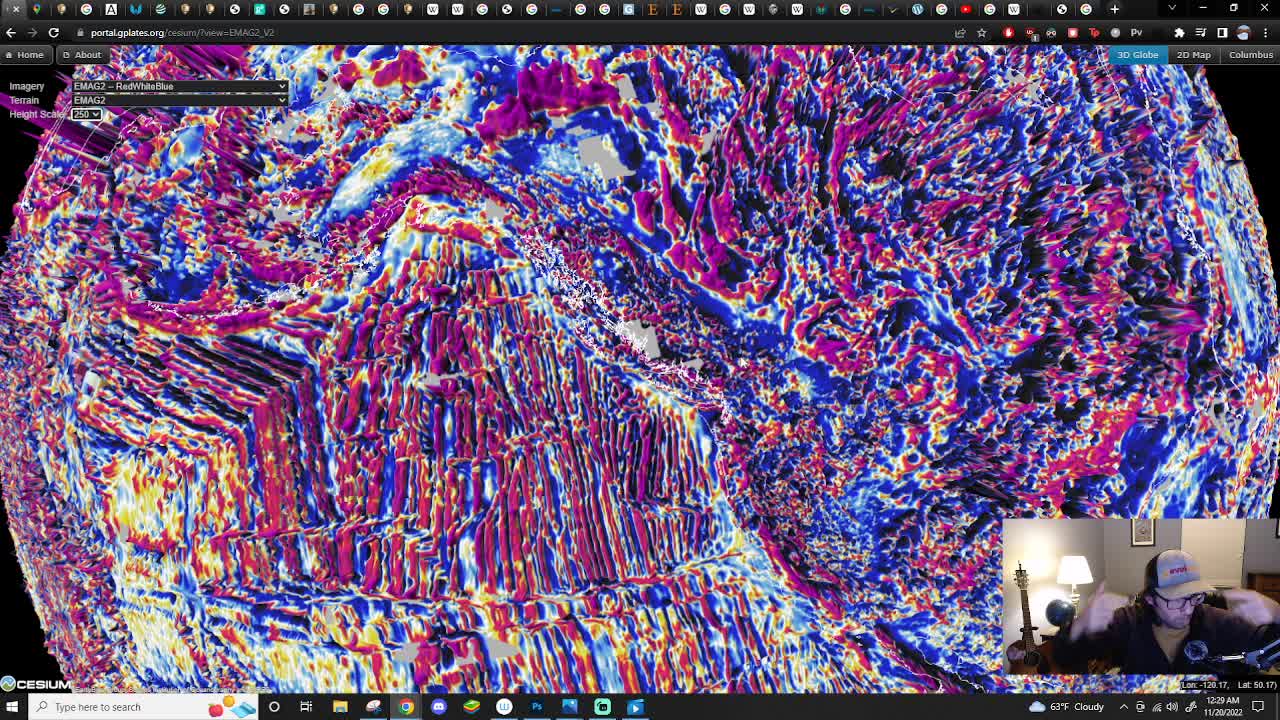Open the Windows notification center
This screenshot has height=720, width=1280.
(1258, 707)
